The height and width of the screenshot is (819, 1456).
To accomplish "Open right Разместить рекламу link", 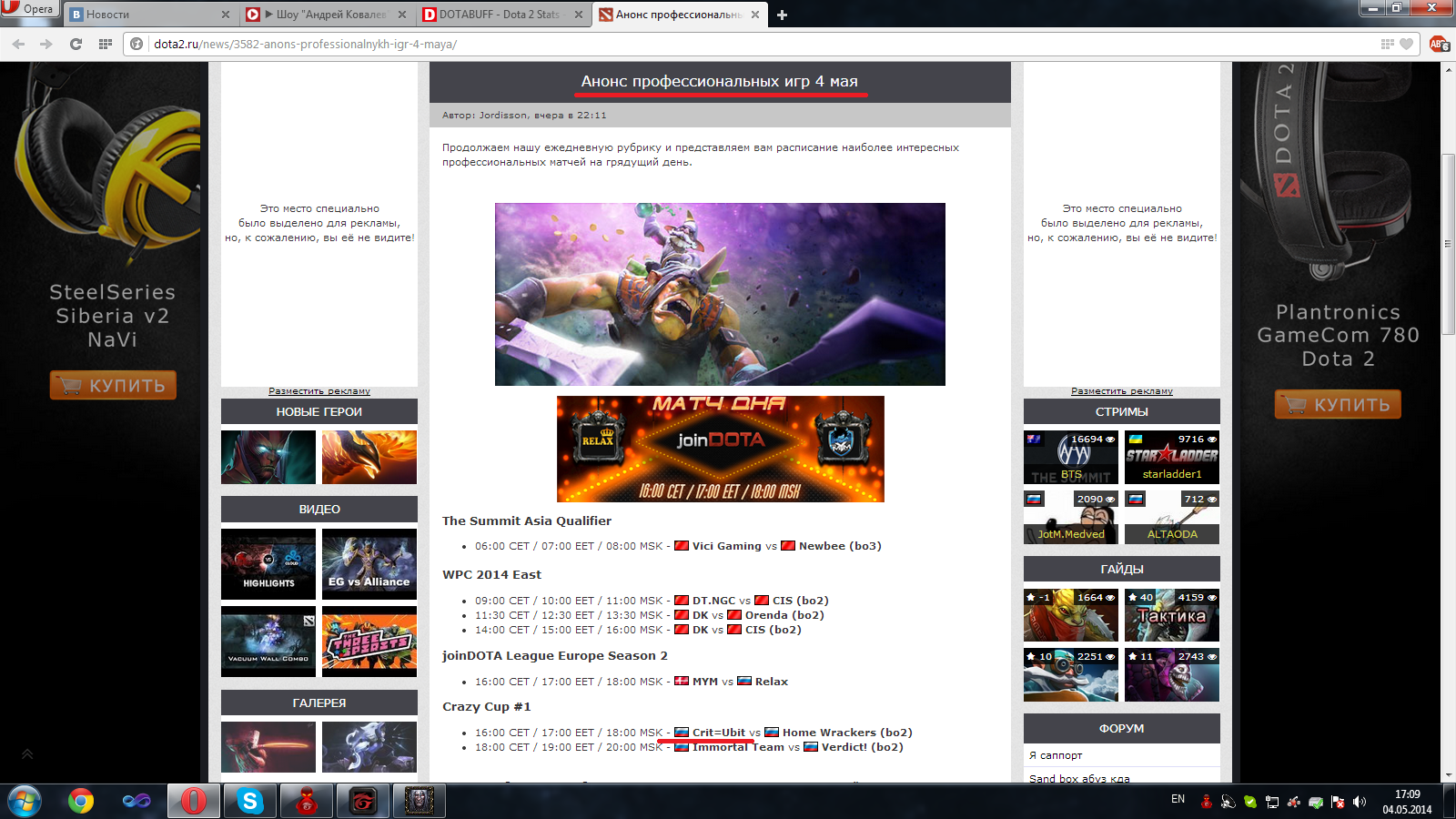I will (x=1122, y=391).
